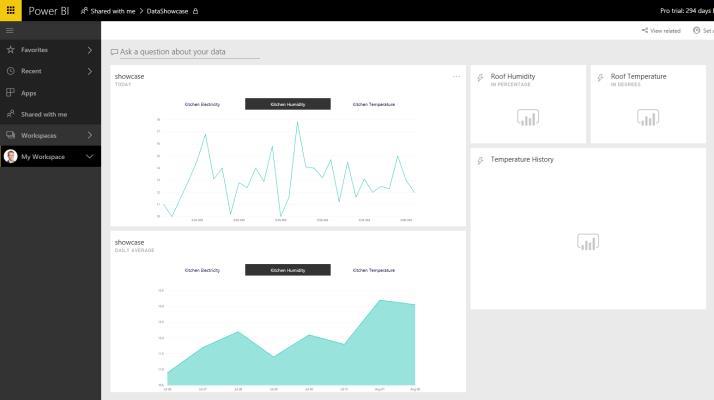The image size is (714, 400).
Task: Click the lock icon beside DataShowcase
Action: click(195, 11)
